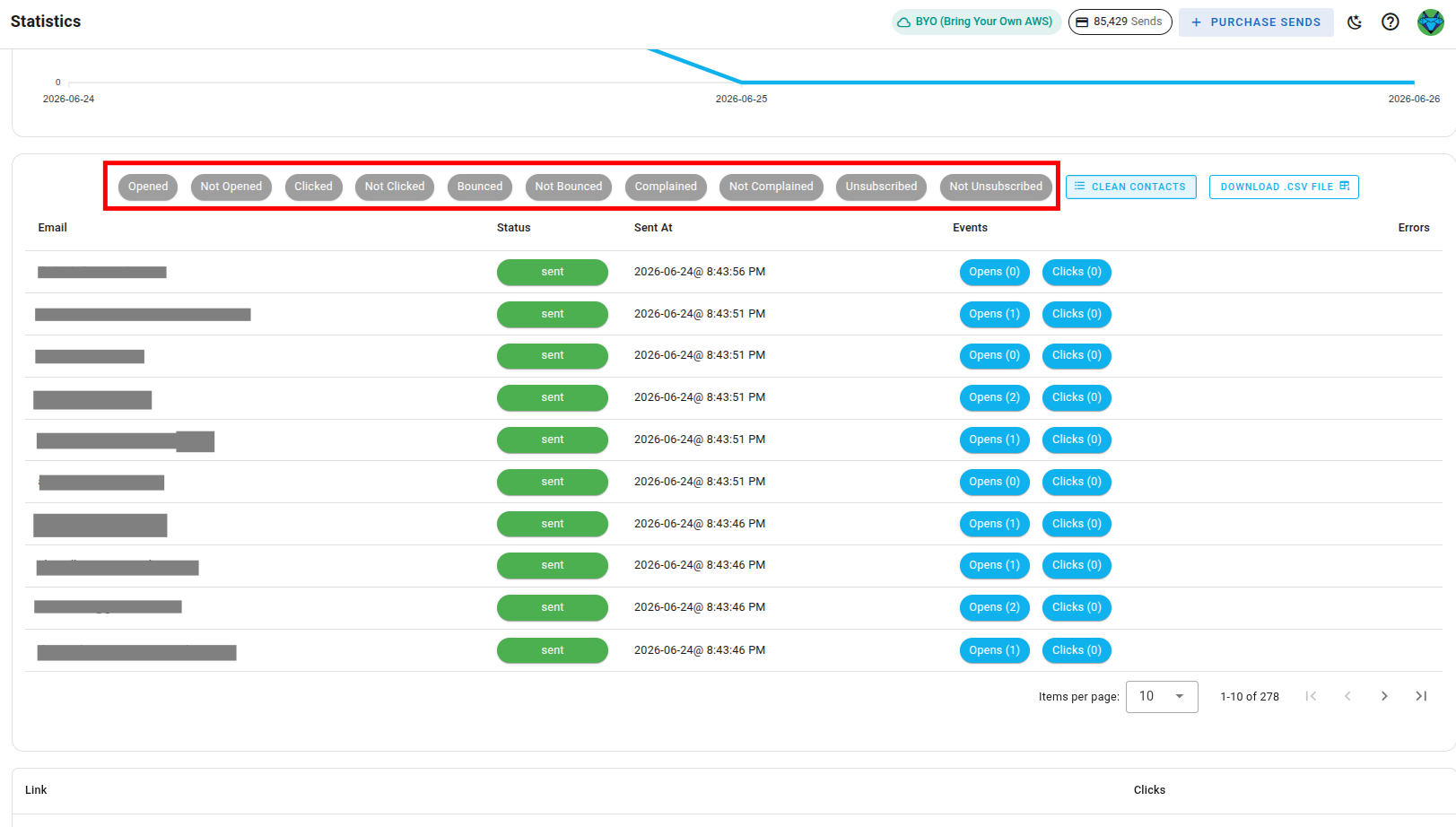Viewport: 1456px width, 827px height.
Task: Jump to the last page icon
Action: point(1421,696)
